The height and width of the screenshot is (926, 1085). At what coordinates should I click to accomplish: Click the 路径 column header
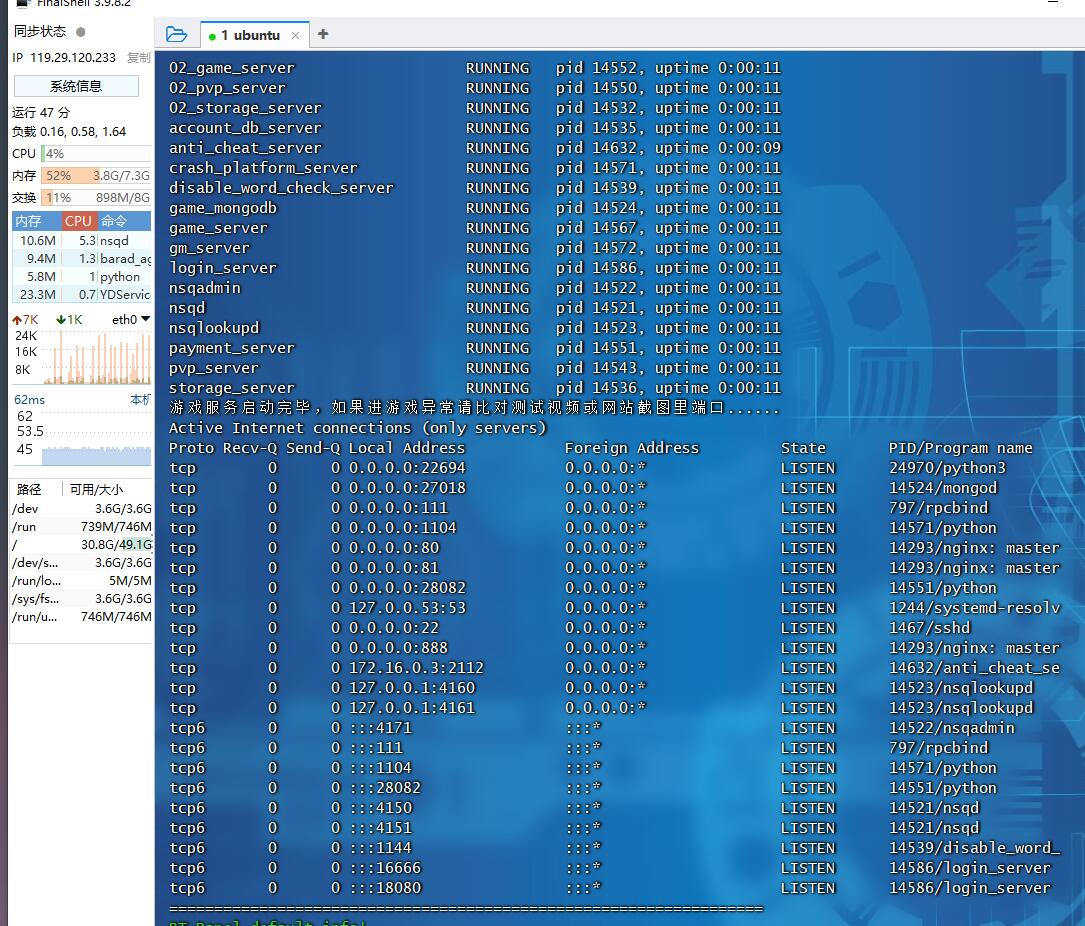coord(29,489)
